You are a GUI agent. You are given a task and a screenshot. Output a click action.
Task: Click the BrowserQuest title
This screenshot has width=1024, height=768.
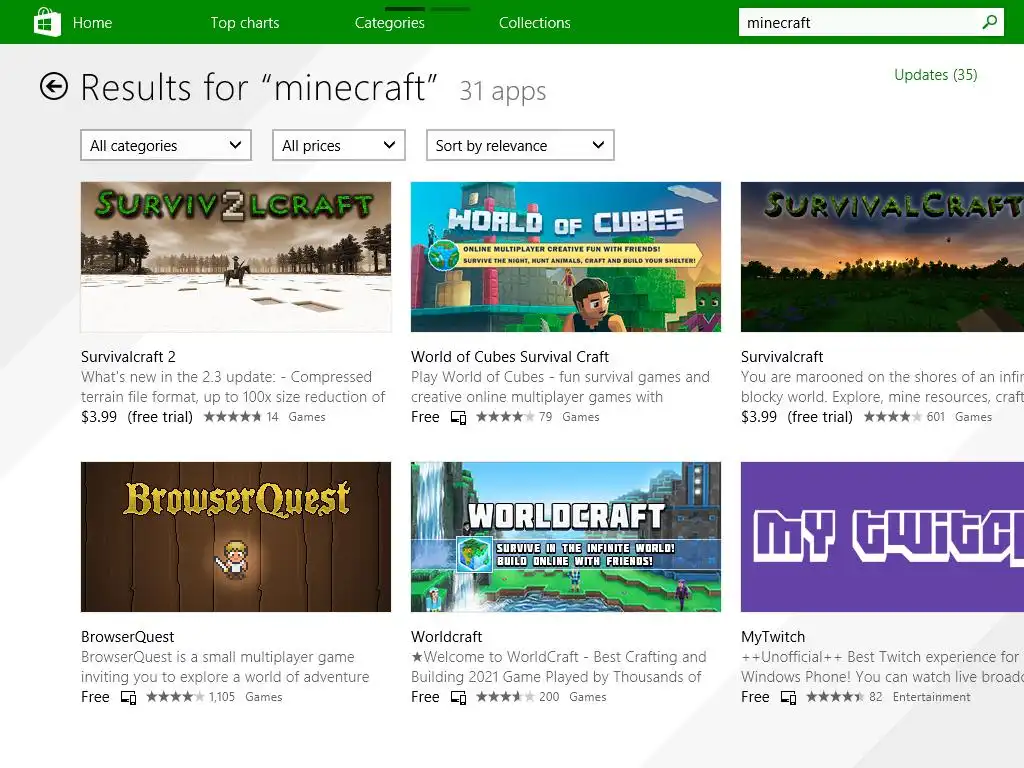pos(127,637)
